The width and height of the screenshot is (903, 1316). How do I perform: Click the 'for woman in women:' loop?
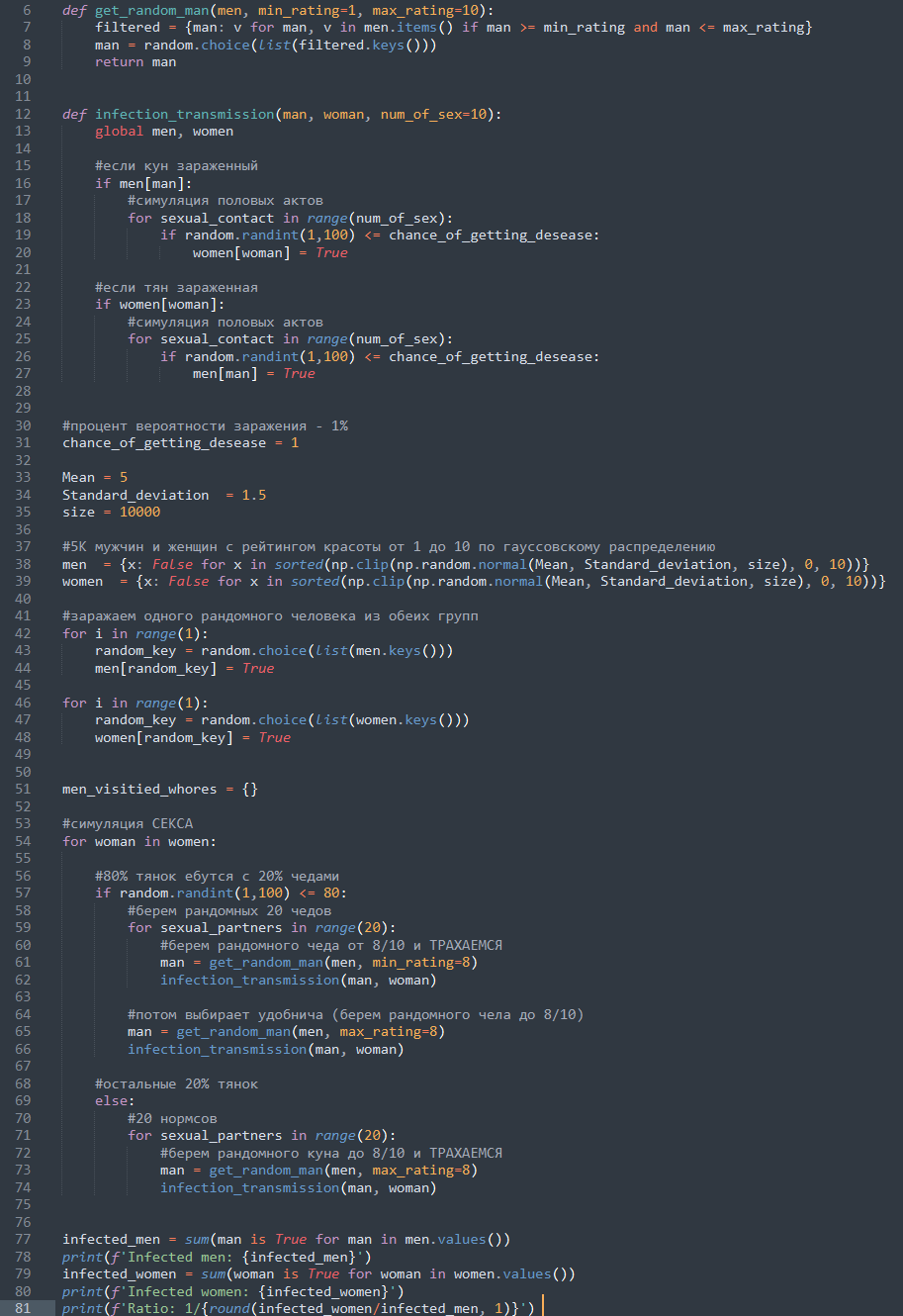tap(138, 841)
